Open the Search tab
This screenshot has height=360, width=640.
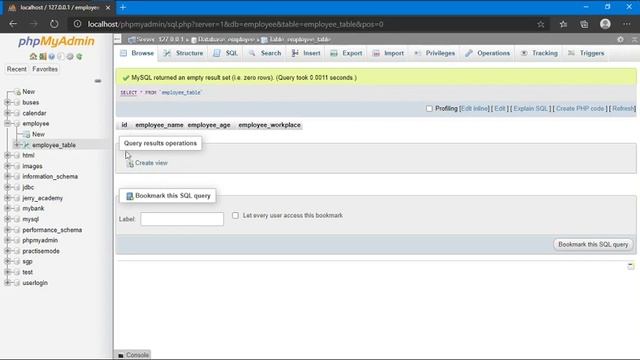264,53
